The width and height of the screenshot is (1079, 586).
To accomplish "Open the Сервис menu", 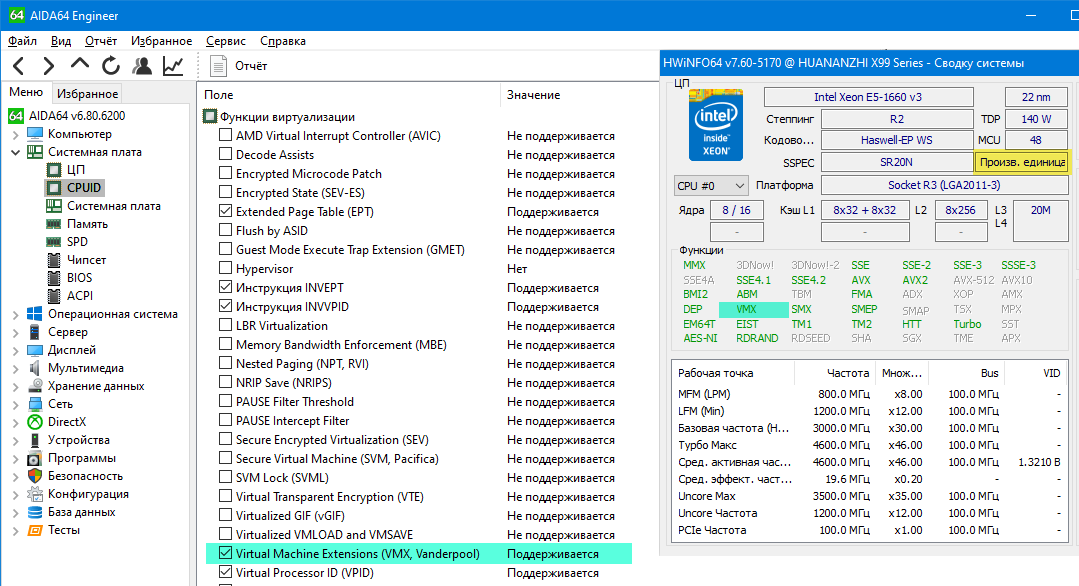I will tap(226, 41).
